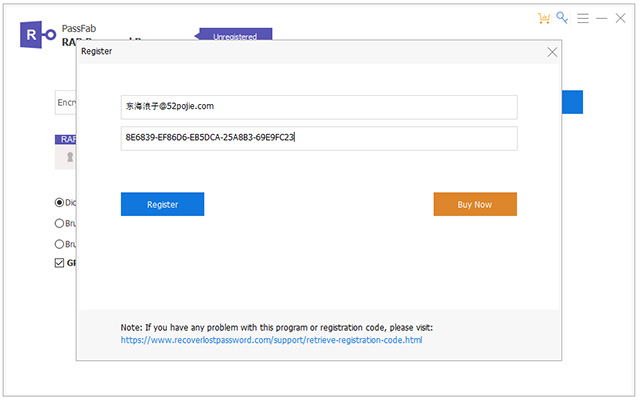Click the RAR column header label
The height and width of the screenshot is (400, 640).
point(66,139)
